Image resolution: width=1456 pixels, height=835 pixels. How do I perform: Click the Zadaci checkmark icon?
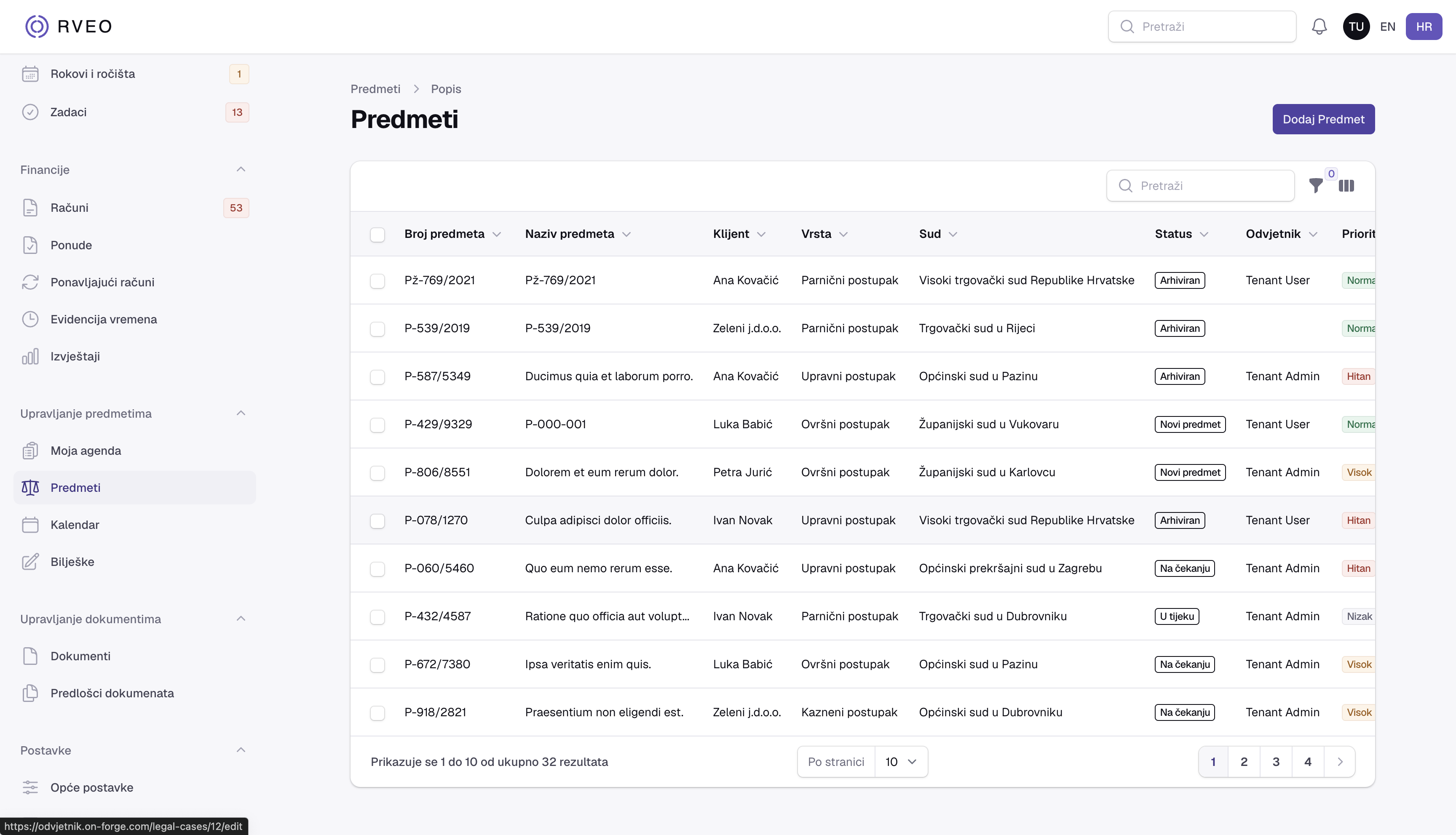pos(30,112)
